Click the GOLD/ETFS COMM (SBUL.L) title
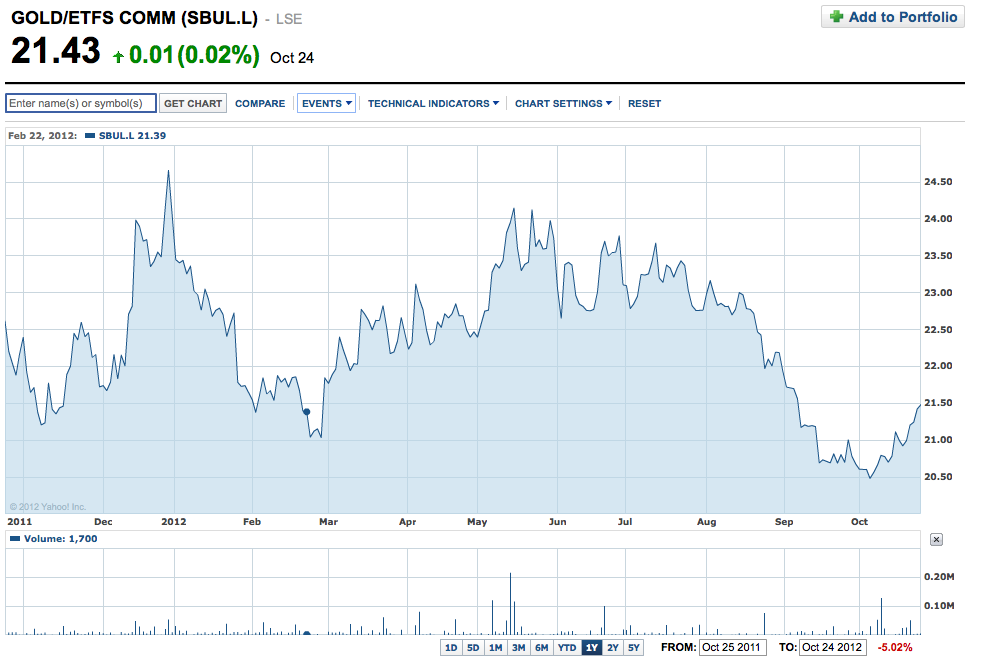990x656 pixels. point(134,18)
